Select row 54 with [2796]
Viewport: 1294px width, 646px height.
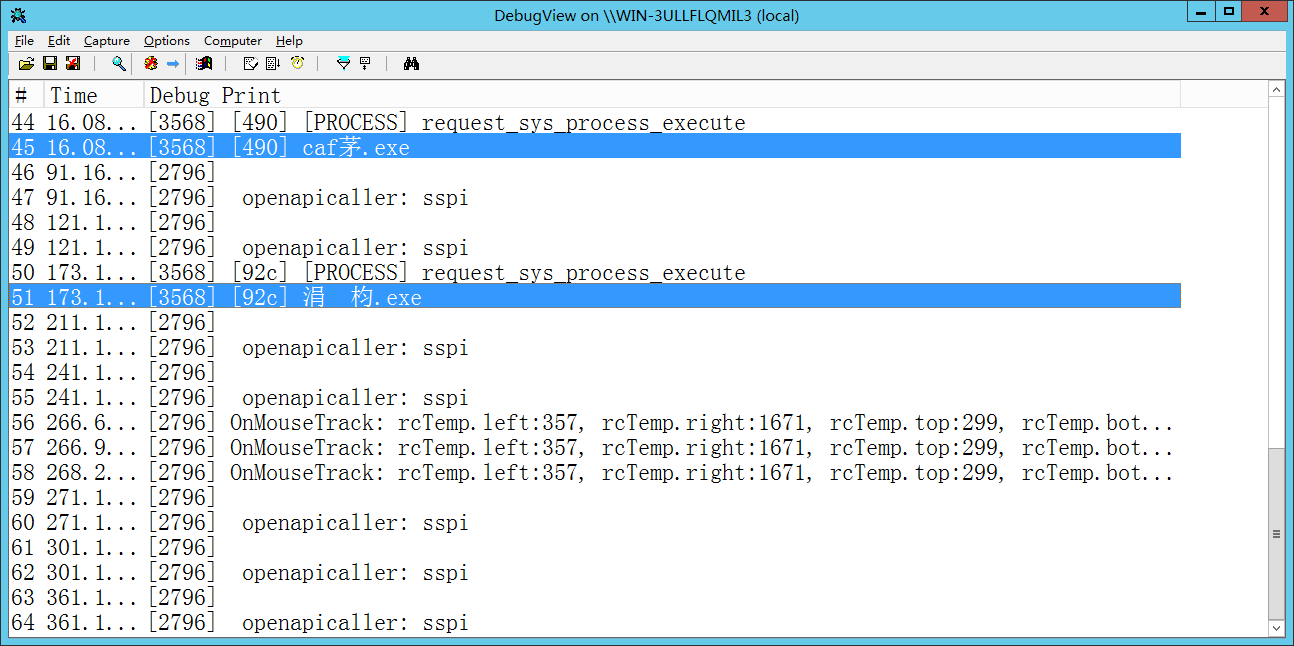tap(595, 372)
